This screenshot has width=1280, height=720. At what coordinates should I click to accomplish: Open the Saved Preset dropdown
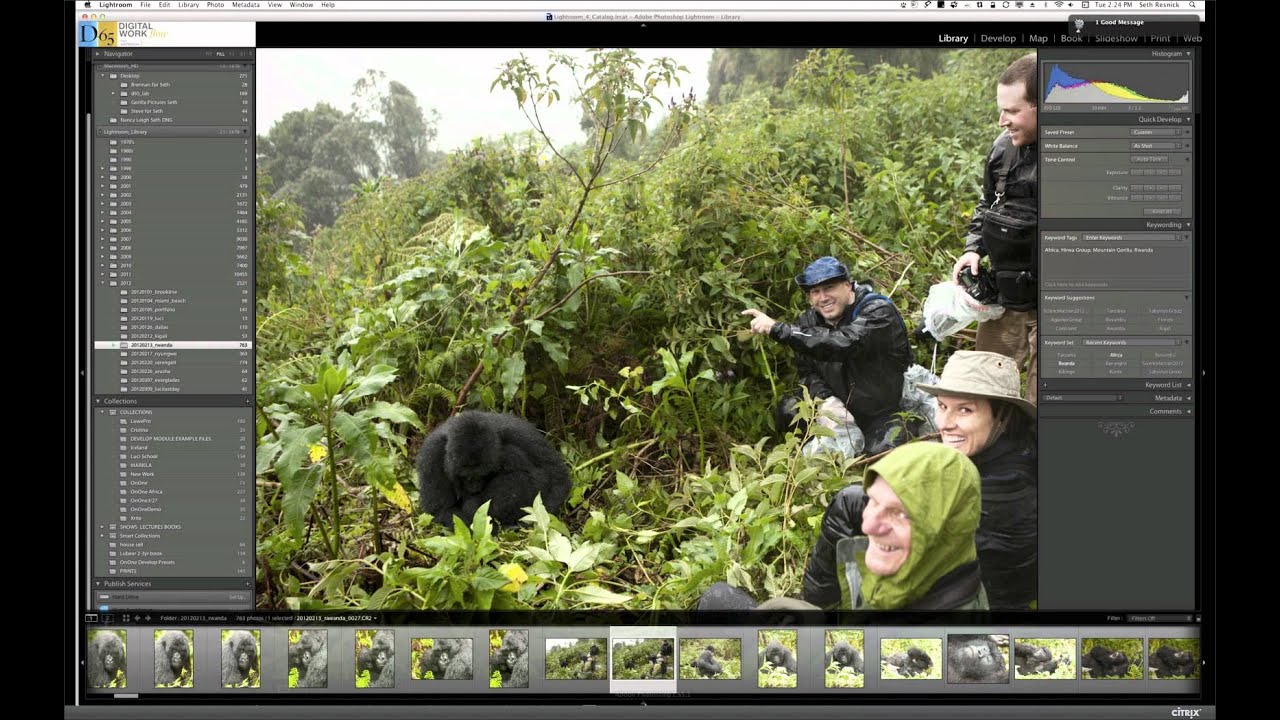[1158, 132]
